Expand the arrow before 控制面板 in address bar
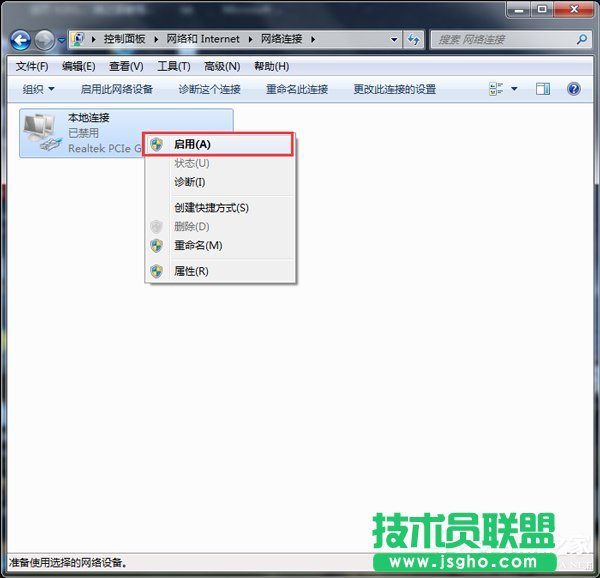The width and height of the screenshot is (600, 578). point(93,39)
